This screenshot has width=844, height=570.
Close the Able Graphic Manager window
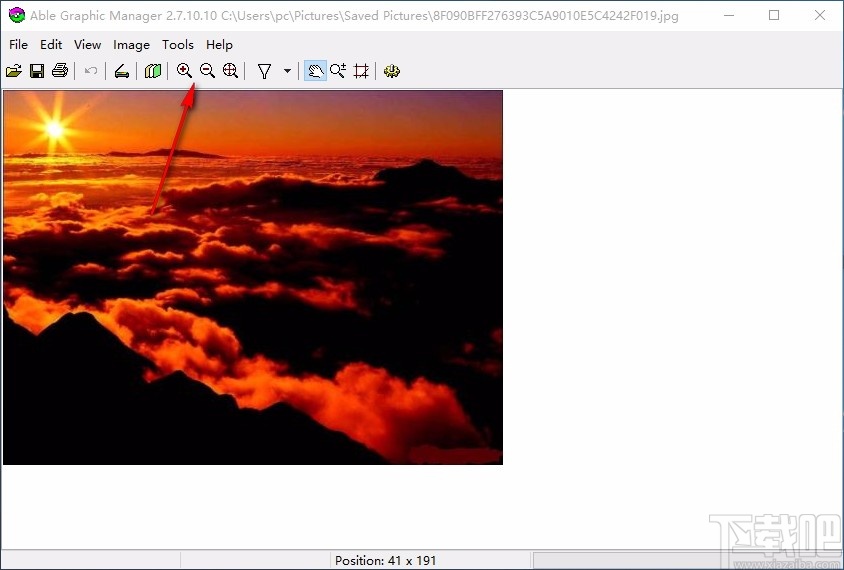(820, 15)
